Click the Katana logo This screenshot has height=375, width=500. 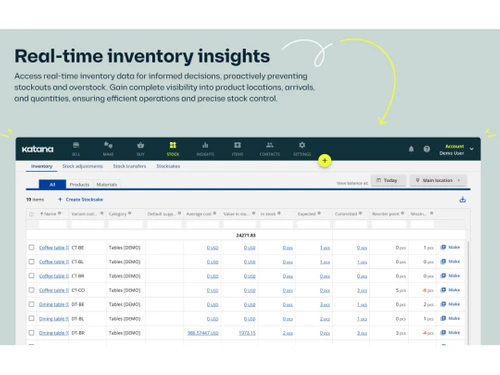(x=38, y=149)
